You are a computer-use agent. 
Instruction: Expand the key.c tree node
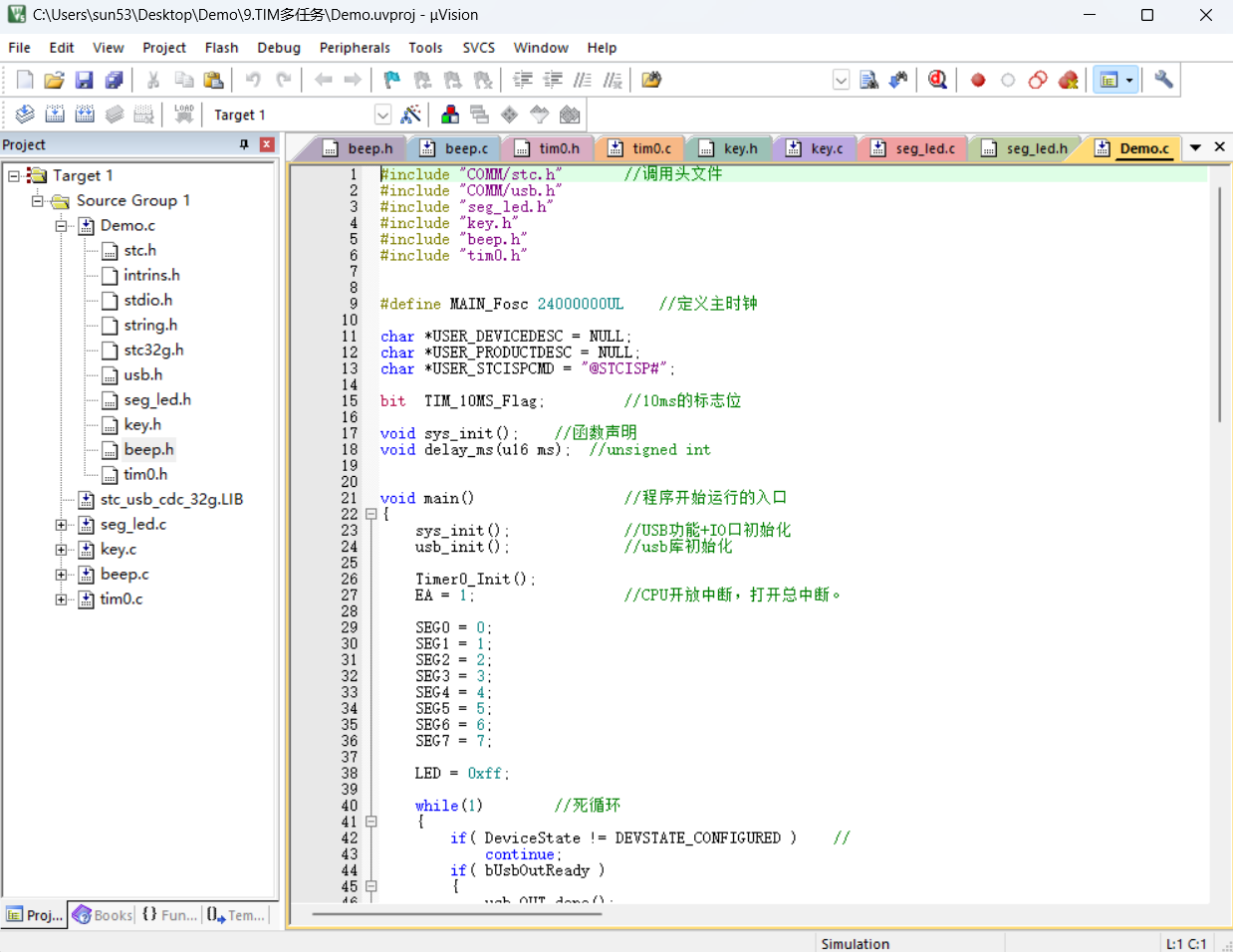click(62, 549)
